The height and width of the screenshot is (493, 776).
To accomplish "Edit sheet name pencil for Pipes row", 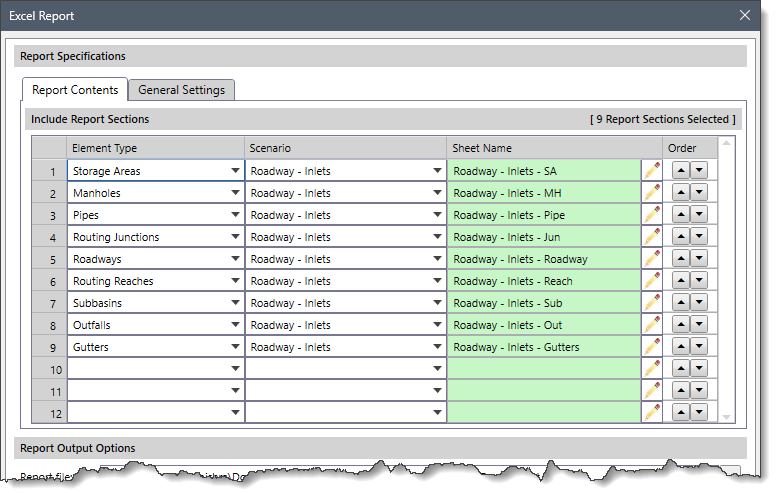I will click(x=652, y=215).
